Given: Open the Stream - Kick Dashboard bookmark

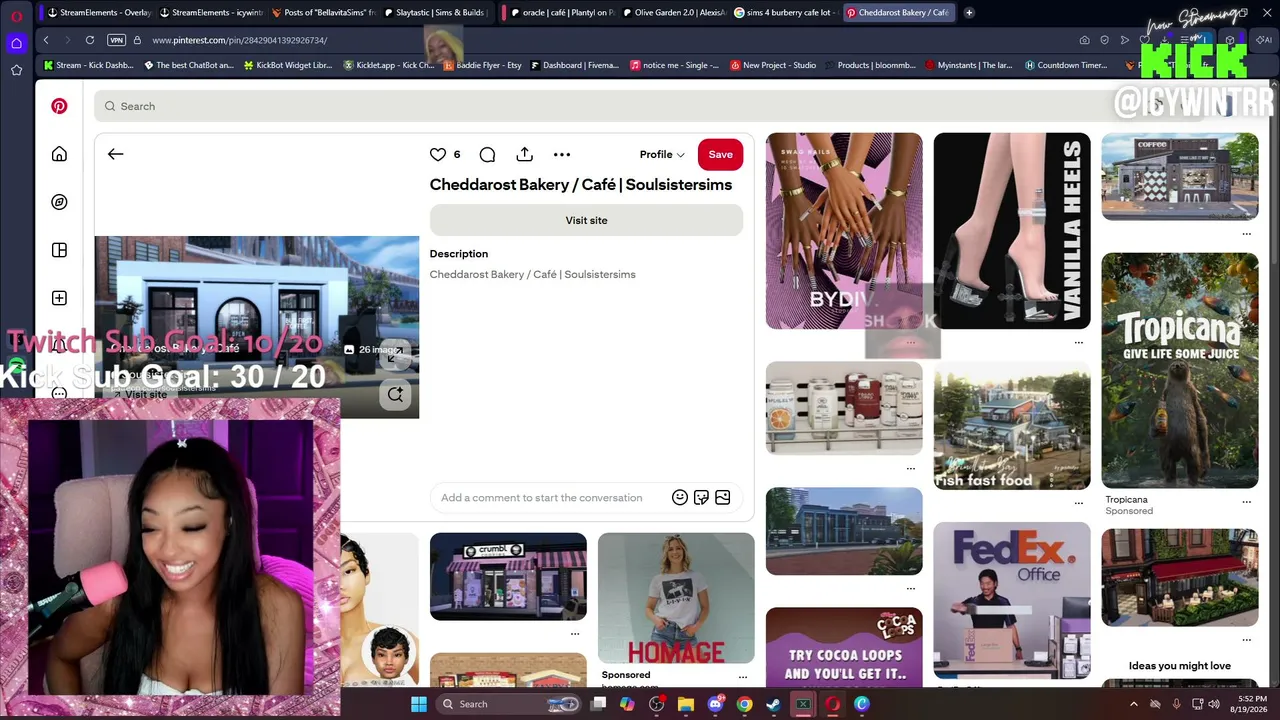Looking at the screenshot, I should pos(88,65).
